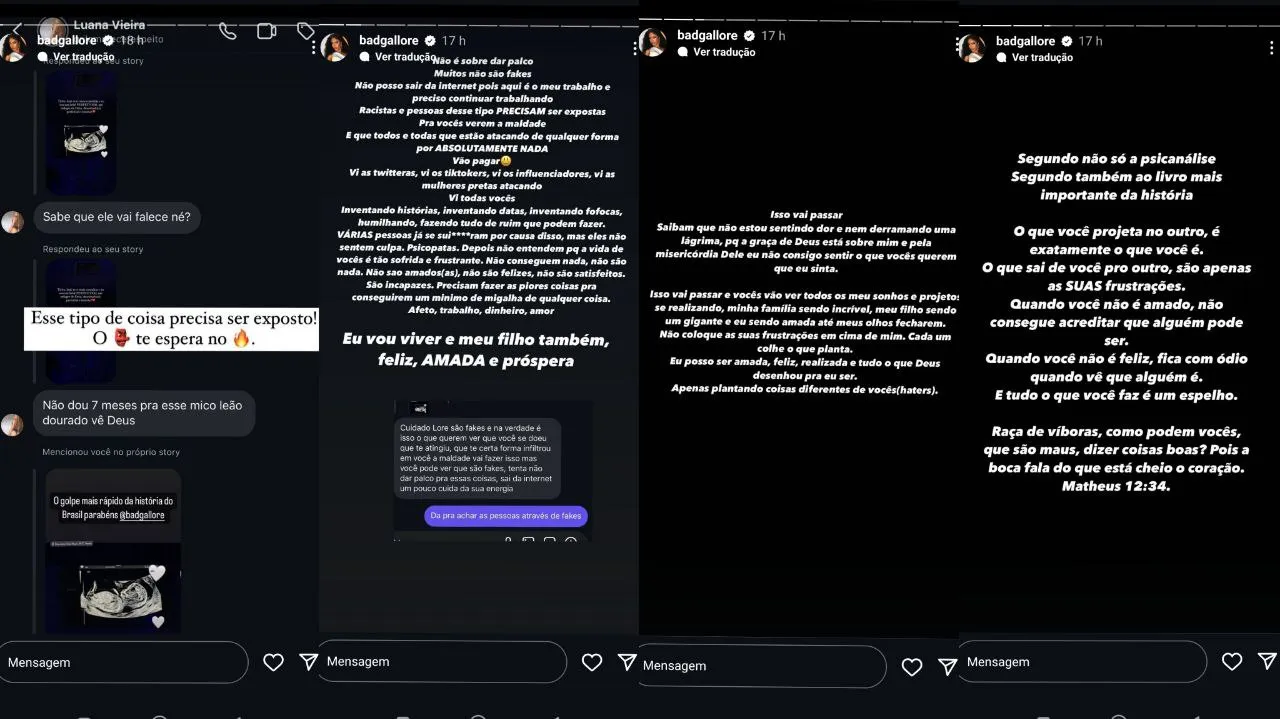Like the story posted 18 h ago
This screenshot has height=719, width=1280.
click(x=273, y=662)
